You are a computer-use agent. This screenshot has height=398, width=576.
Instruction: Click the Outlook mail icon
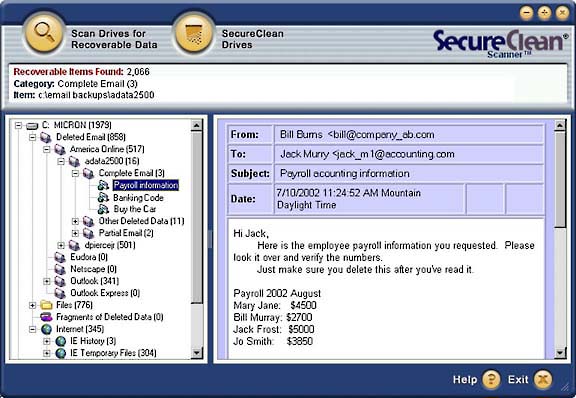click(60, 281)
